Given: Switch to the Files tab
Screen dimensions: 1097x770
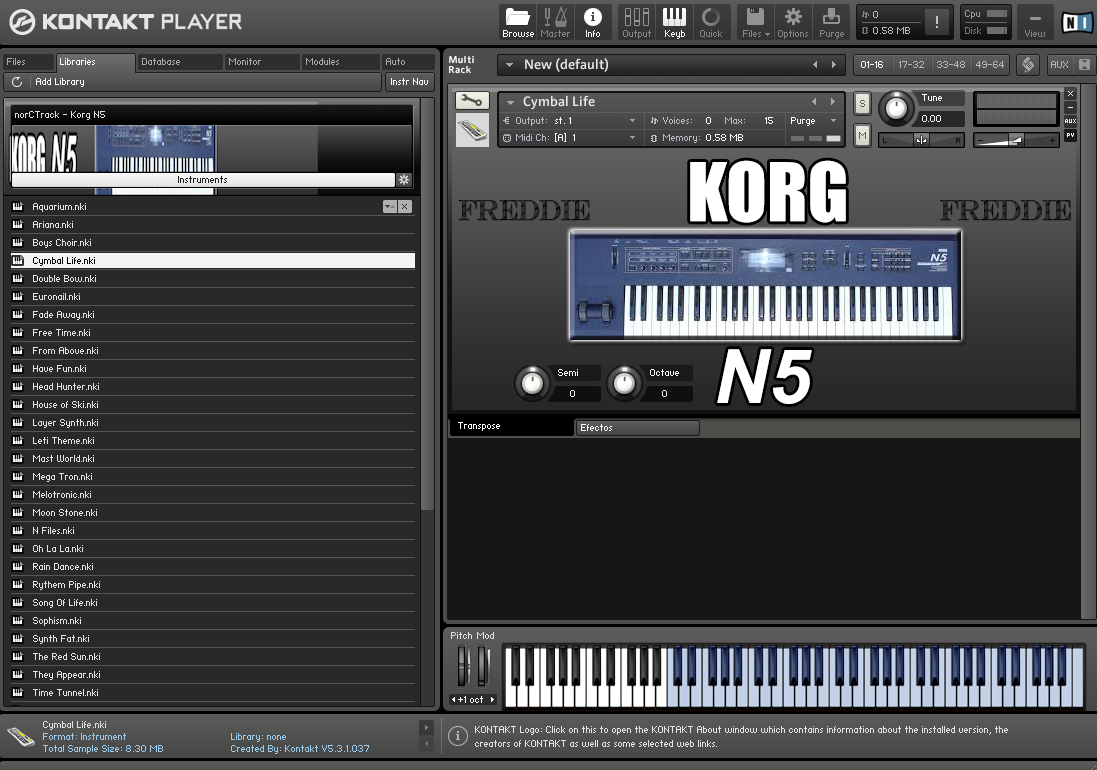Looking at the screenshot, I should [28, 62].
